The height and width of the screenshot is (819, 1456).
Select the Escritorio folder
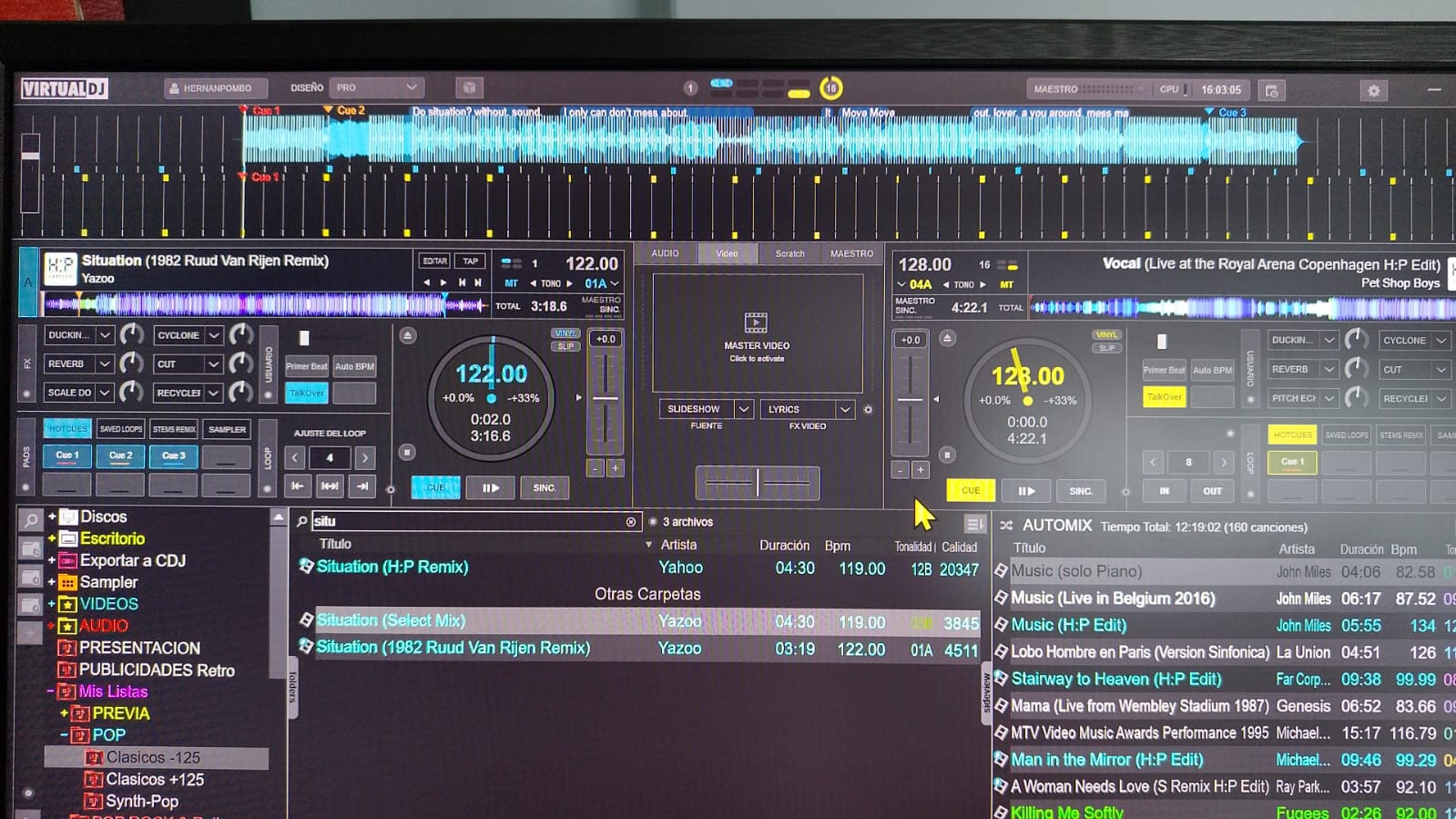pos(112,538)
